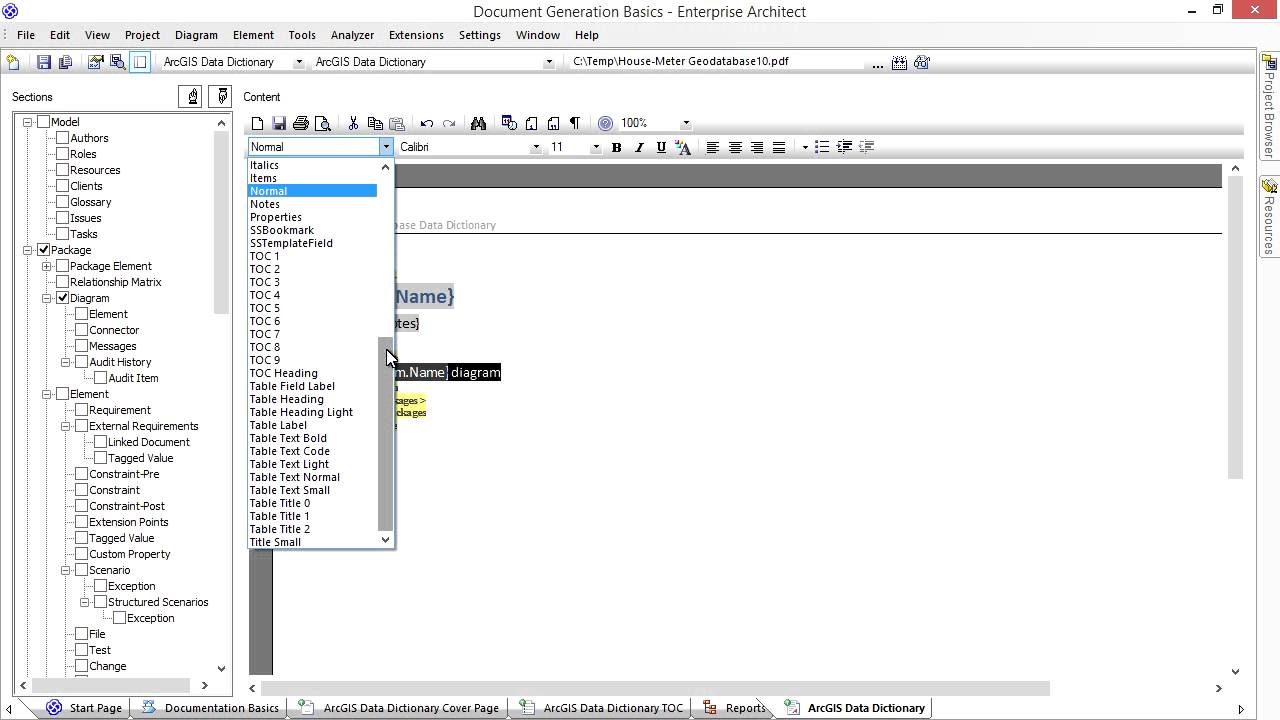The width and height of the screenshot is (1280, 720).
Task: Align text right
Action: tap(757, 147)
